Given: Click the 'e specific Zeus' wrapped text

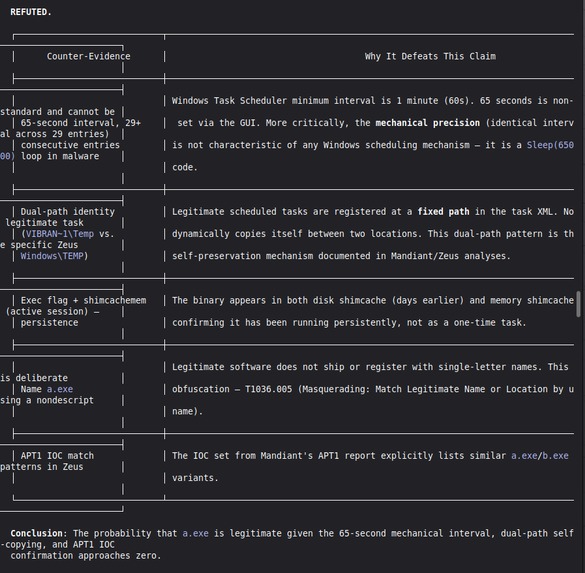Looking at the screenshot, I should tap(39, 245).
